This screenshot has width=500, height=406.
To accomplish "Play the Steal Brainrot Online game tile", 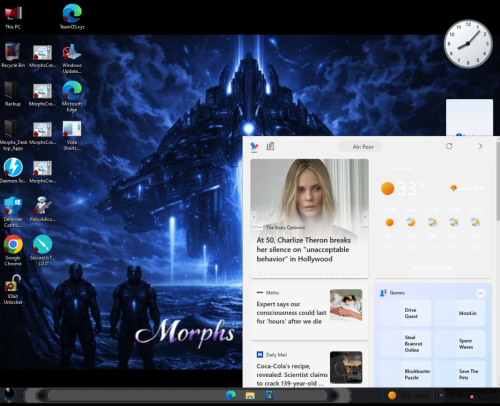I will (405, 344).
